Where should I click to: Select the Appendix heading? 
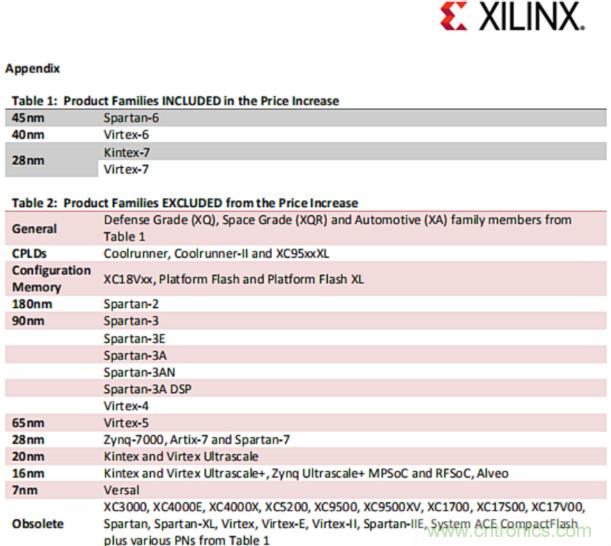33,69
